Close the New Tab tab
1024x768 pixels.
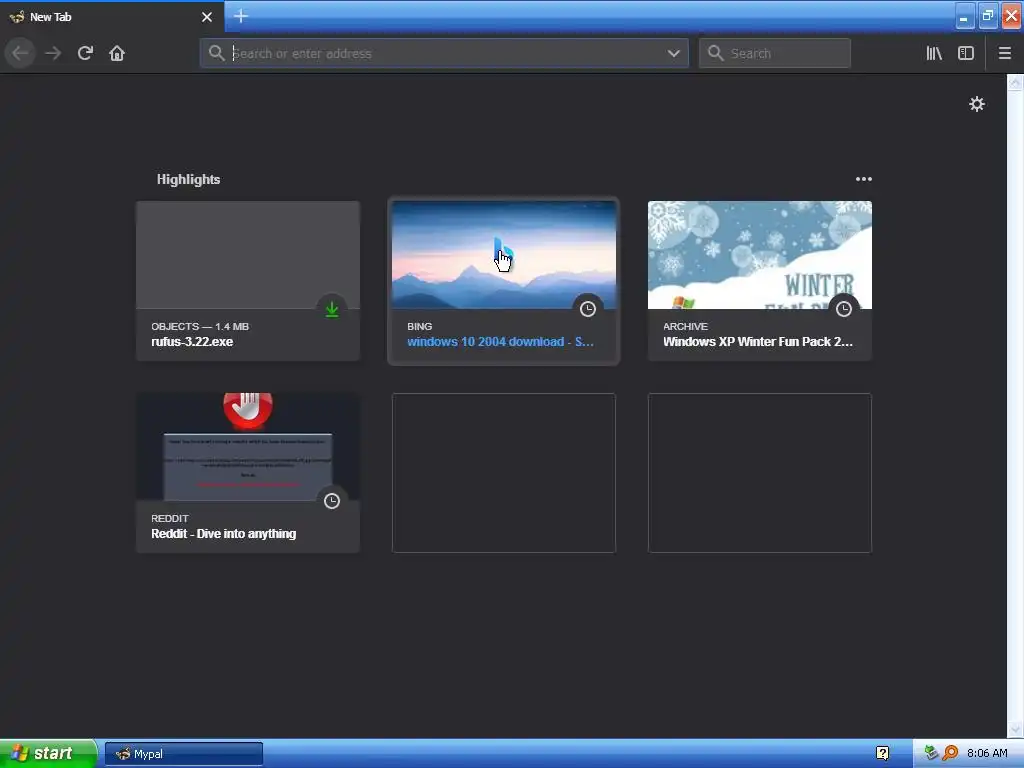207,17
